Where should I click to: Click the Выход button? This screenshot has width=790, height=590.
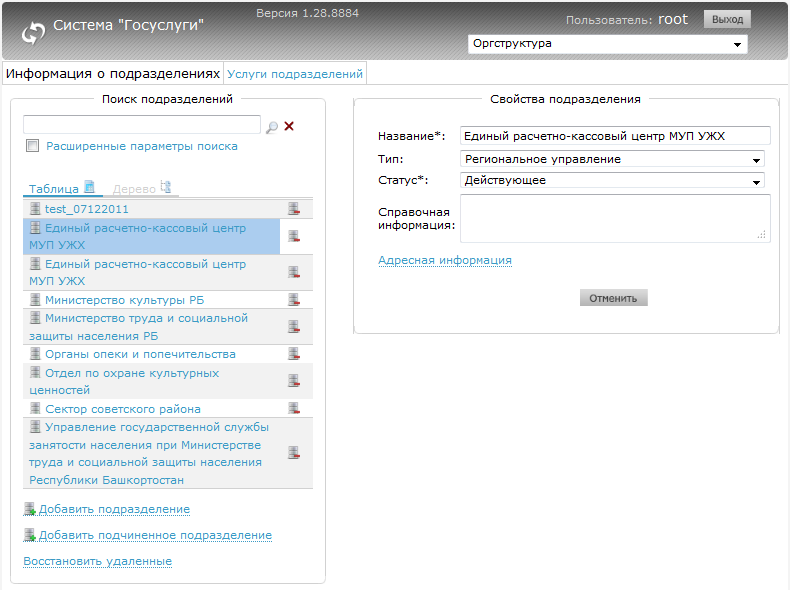coord(727,20)
